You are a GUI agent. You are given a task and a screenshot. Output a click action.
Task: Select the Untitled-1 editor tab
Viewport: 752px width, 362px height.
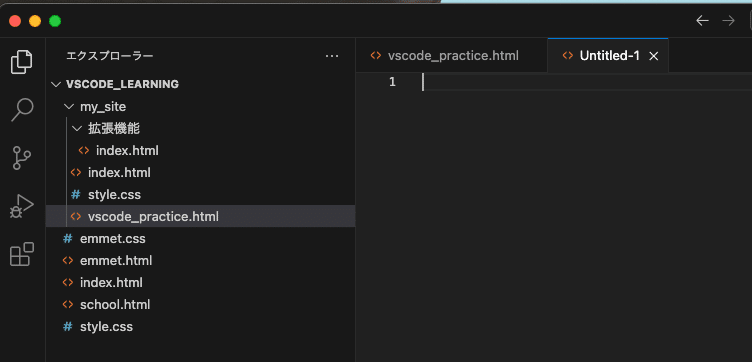coord(609,56)
